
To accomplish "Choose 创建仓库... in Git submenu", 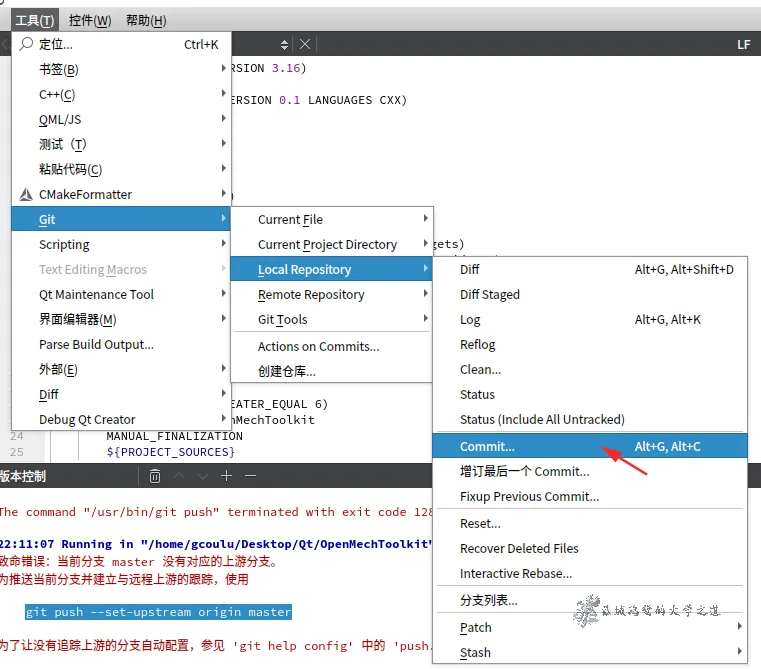I will click(286, 371).
